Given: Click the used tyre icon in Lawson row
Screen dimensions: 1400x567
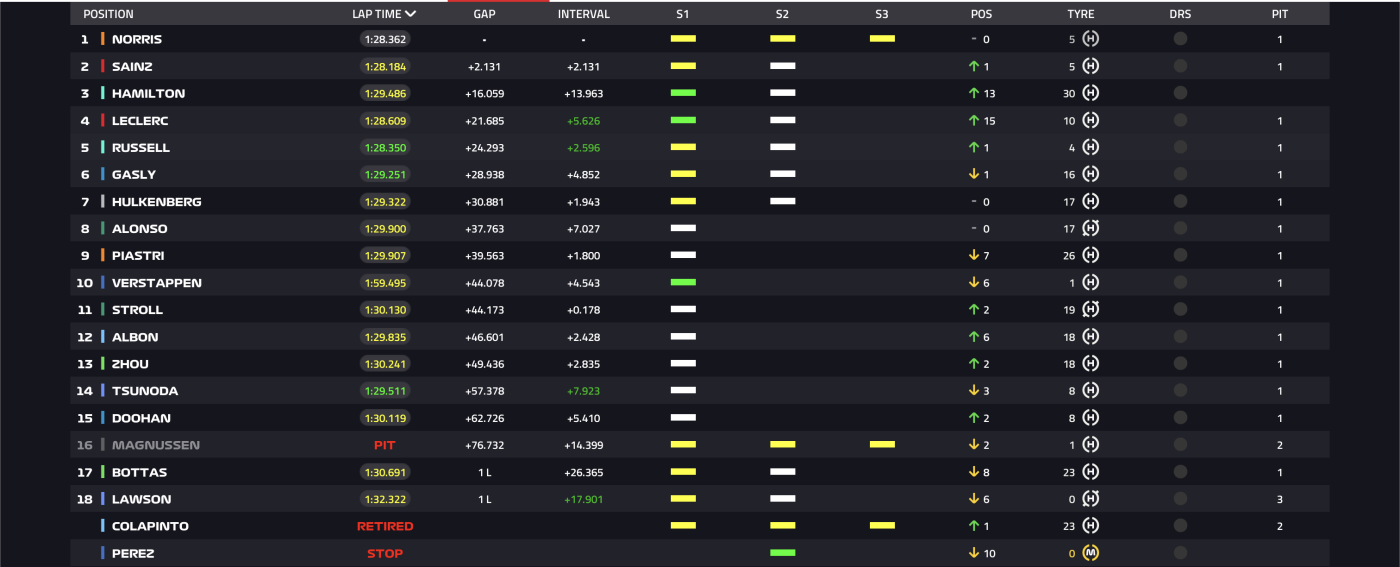Looking at the screenshot, I should click(x=1091, y=498).
